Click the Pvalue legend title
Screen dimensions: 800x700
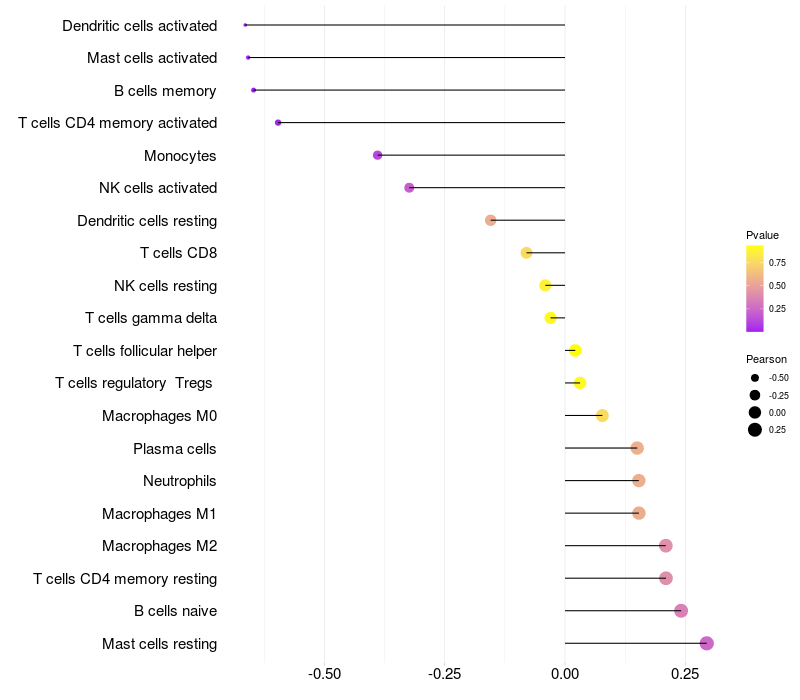tap(762, 235)
